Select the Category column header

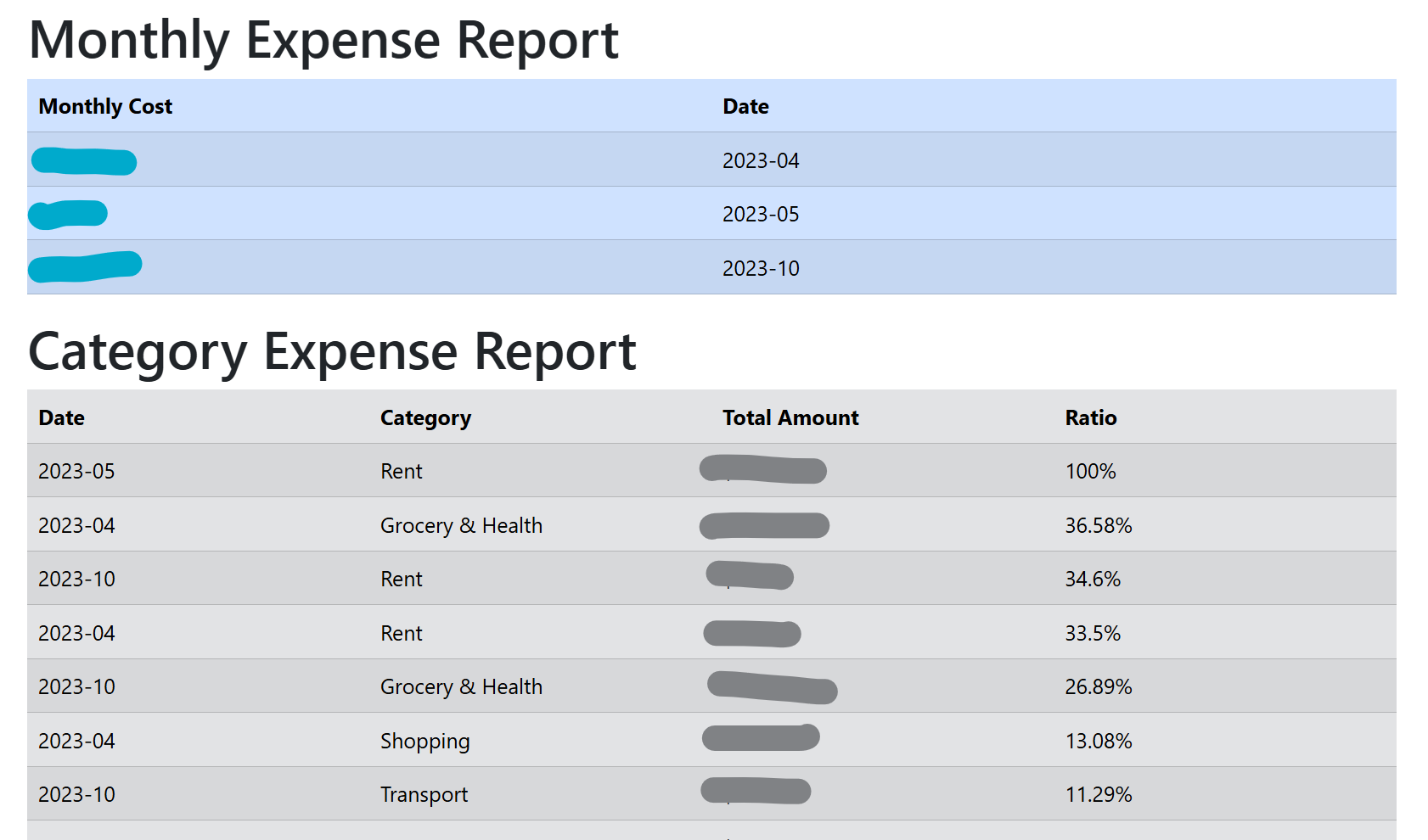(425, 417)
